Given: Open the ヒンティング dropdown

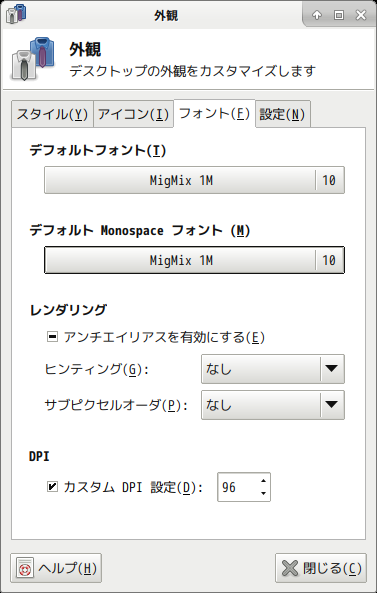Looking at the screenshot, I should point(273,369).
